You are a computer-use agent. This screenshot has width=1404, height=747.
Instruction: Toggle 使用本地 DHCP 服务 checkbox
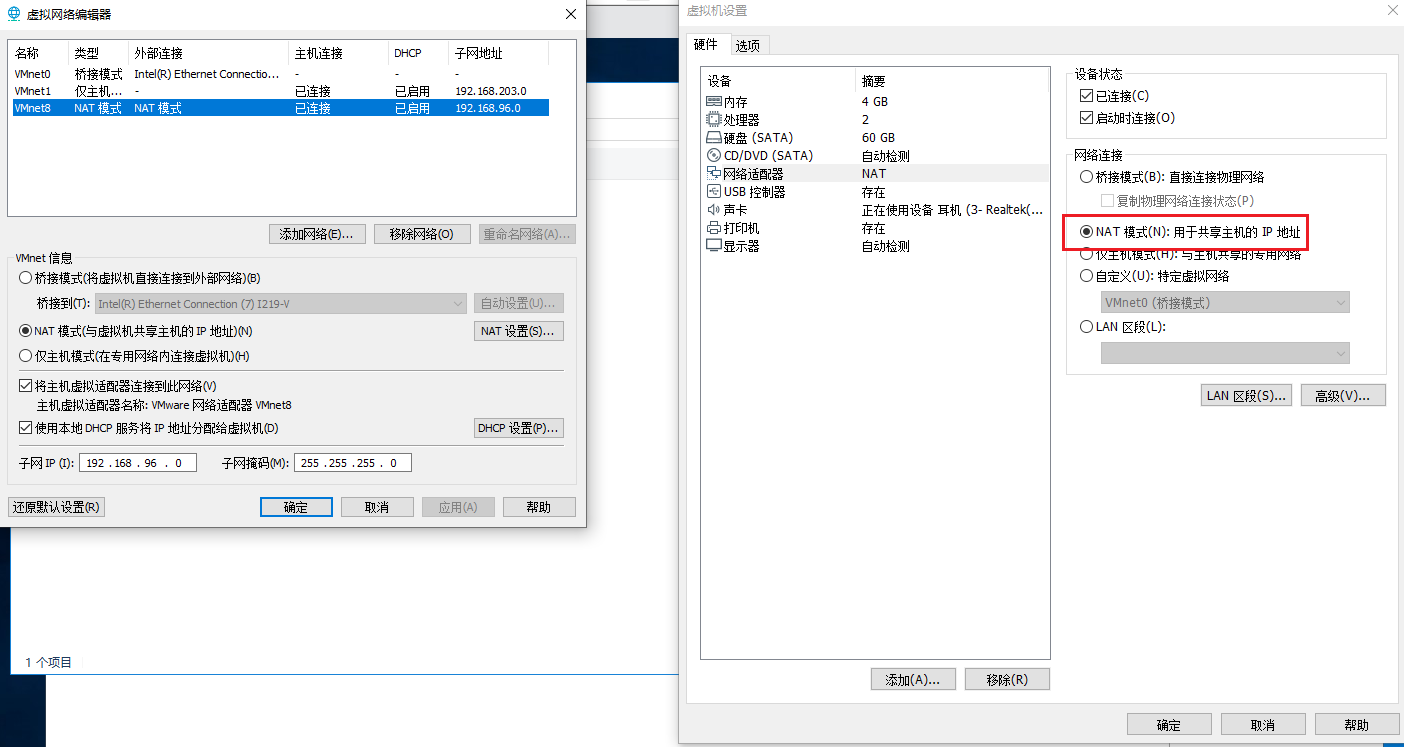point(26,428)
